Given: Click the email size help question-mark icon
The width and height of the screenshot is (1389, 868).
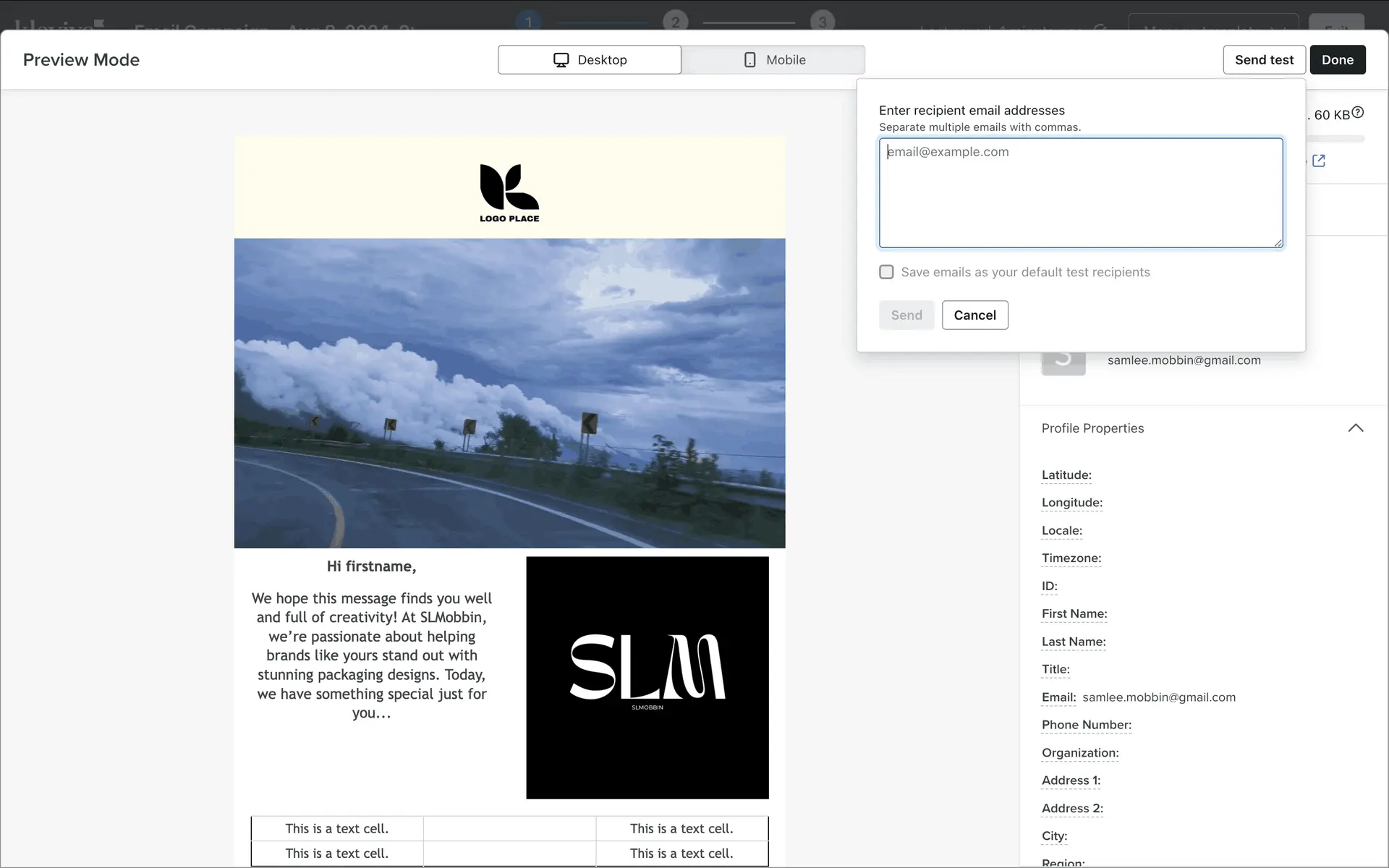Looking at the screenshot, I should [1358, 113].
